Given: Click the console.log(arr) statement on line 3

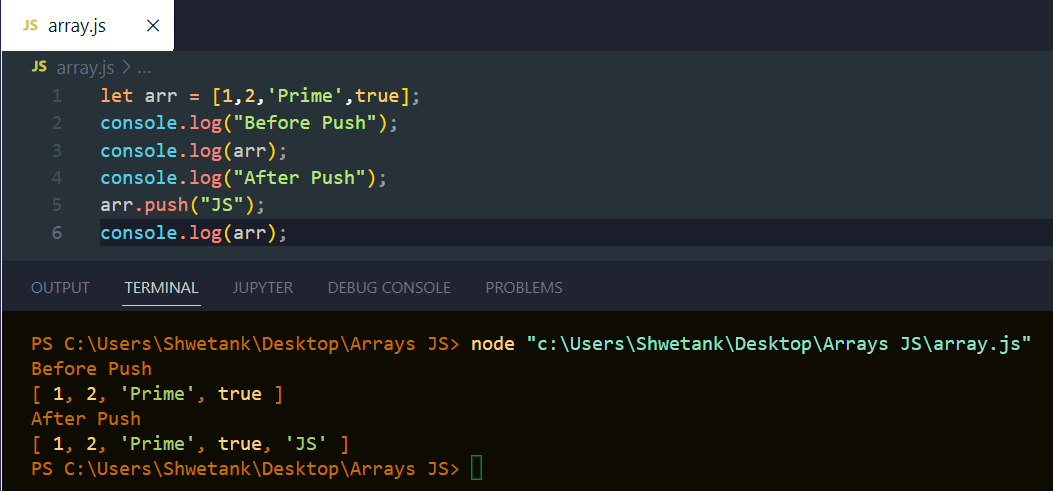Looking at the screenshot, I should (x=193, y=151).
